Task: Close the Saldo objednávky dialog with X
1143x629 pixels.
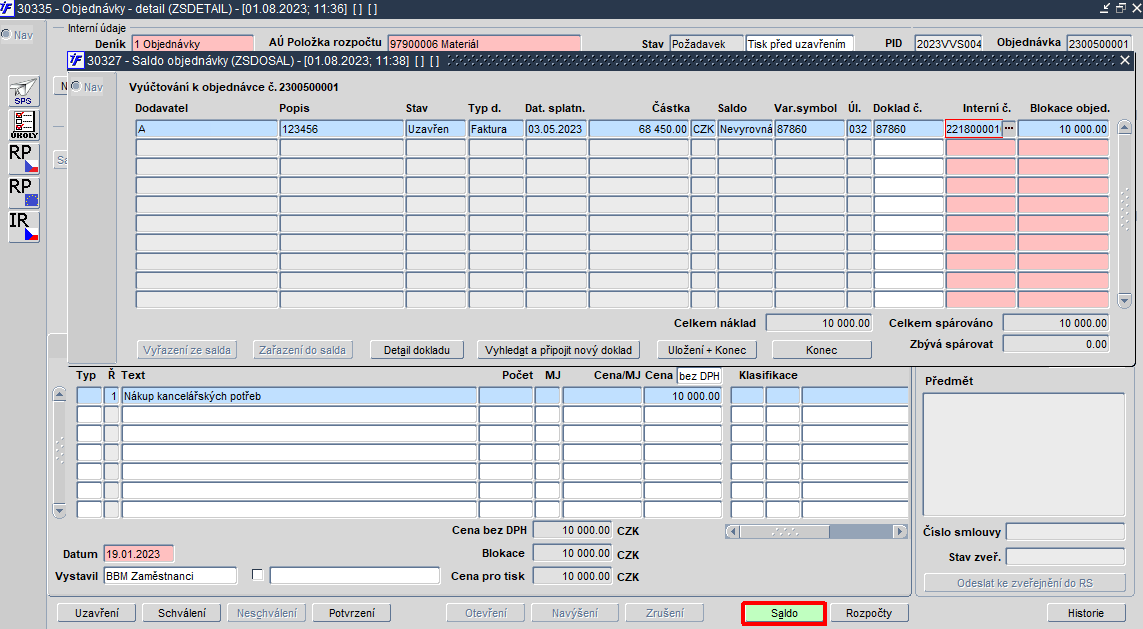Action: pyautogui.click(x=1125, y=60)
